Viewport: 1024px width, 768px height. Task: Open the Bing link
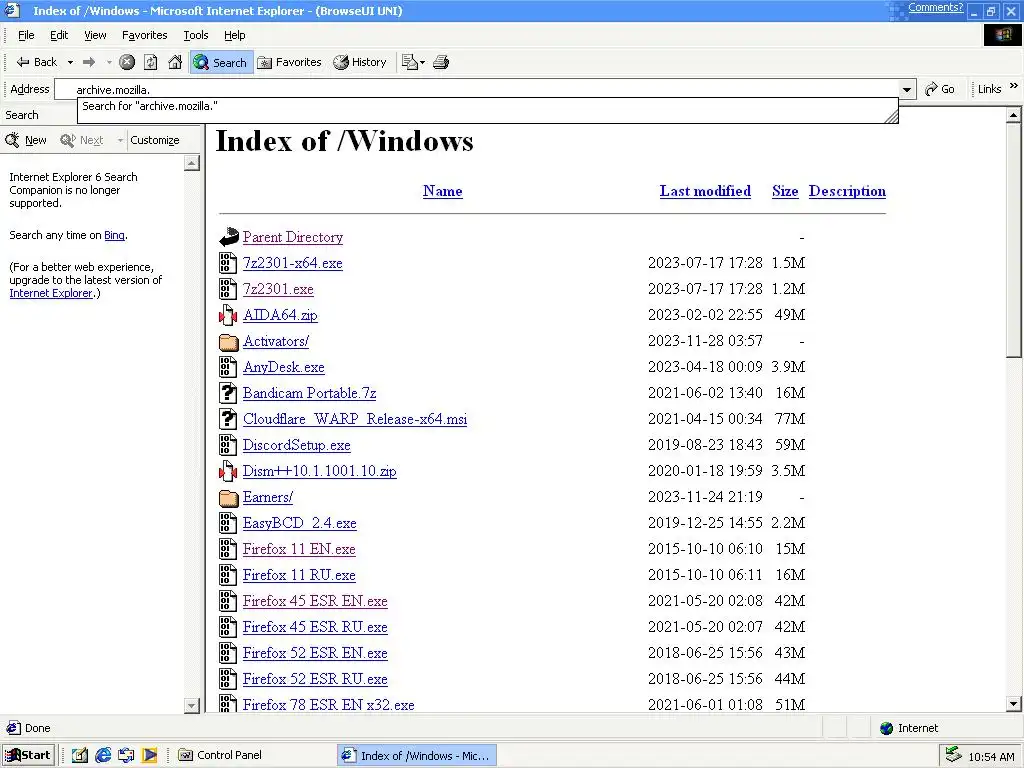(114, 235)
